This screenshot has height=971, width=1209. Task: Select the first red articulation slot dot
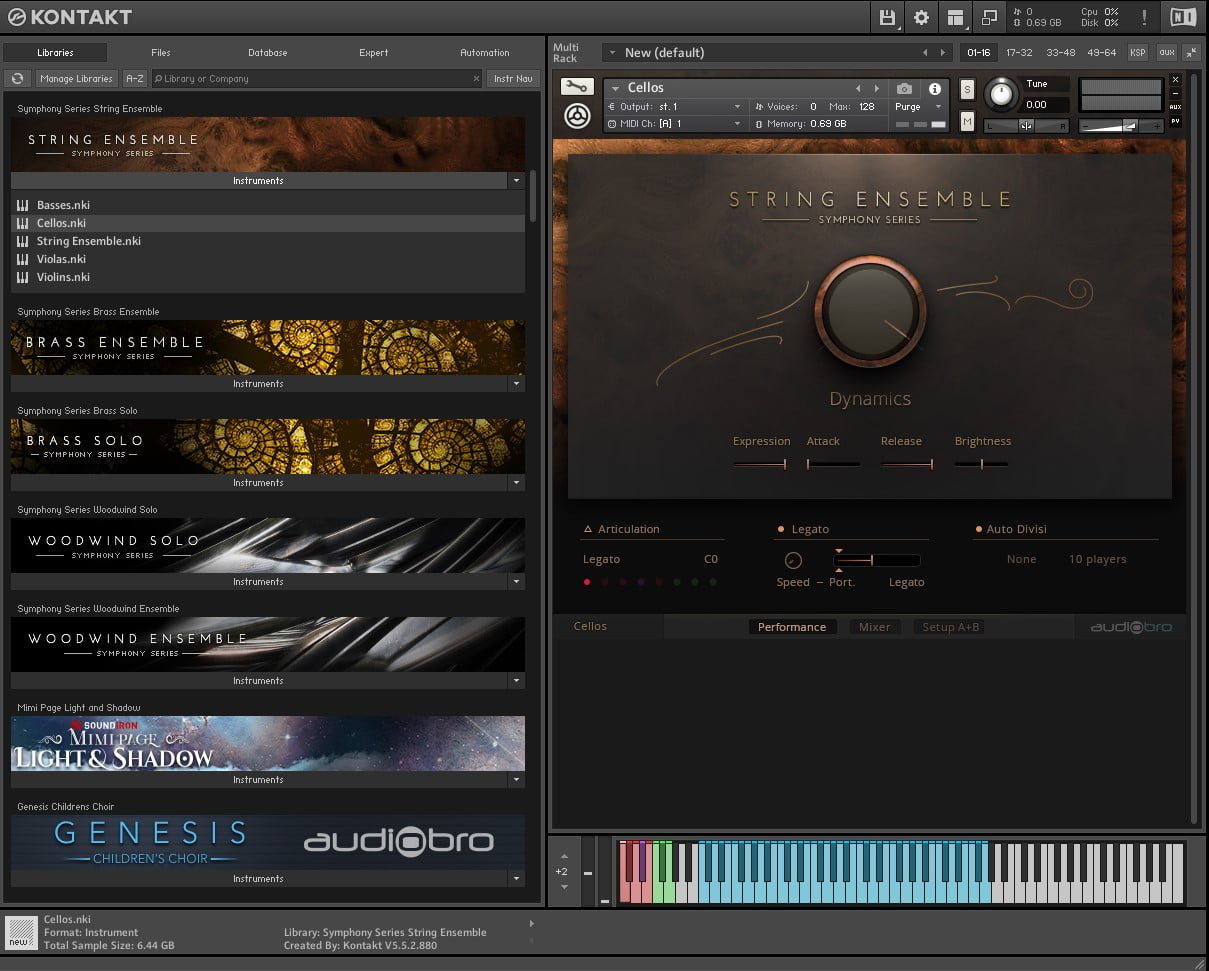pos(587,582)
